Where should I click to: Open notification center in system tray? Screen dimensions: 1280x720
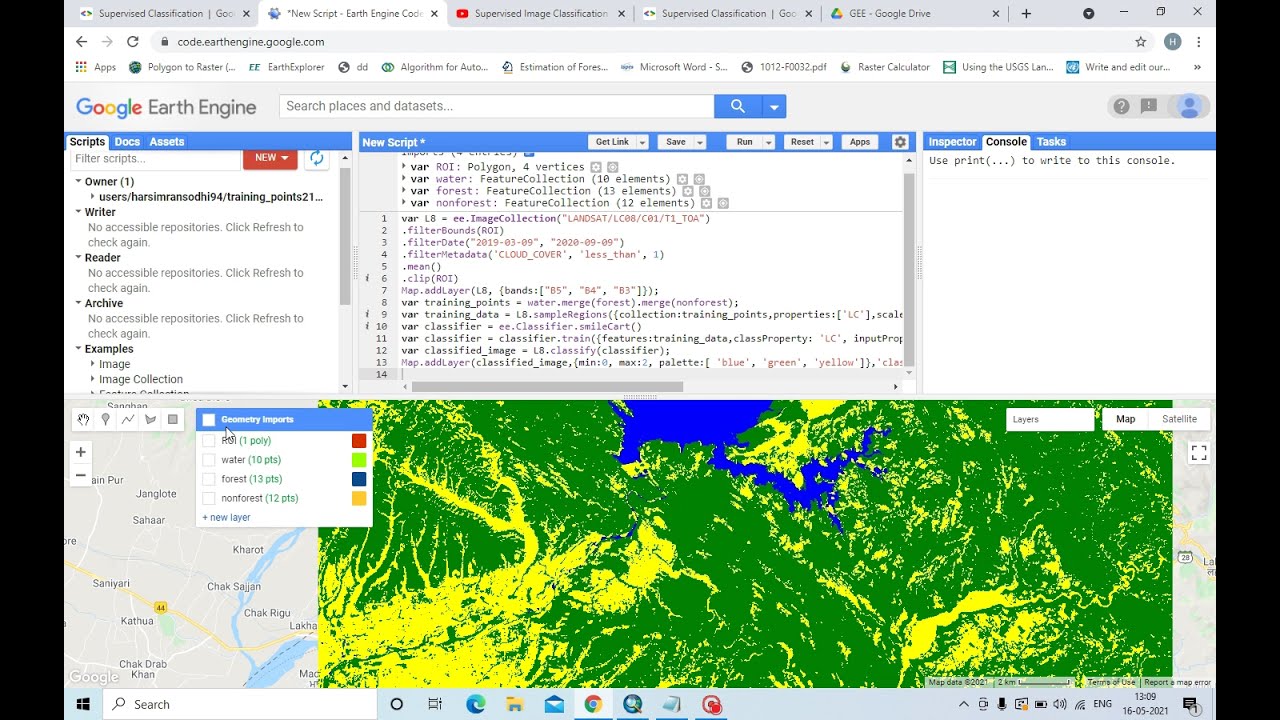(x=1190, y=704)
